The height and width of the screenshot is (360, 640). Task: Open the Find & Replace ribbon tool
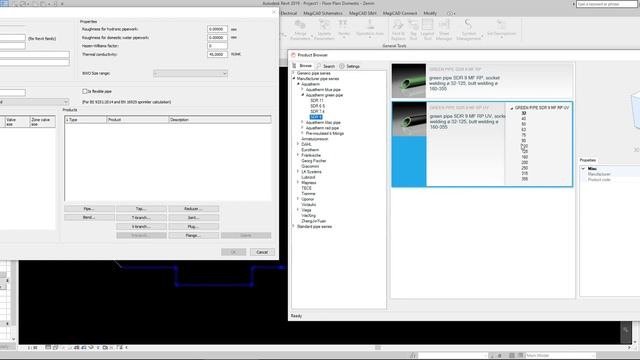(x=398, y=25)
